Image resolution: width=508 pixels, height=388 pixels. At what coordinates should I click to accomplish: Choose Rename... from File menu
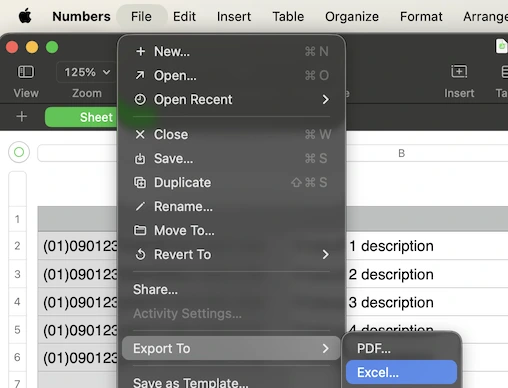231,206
